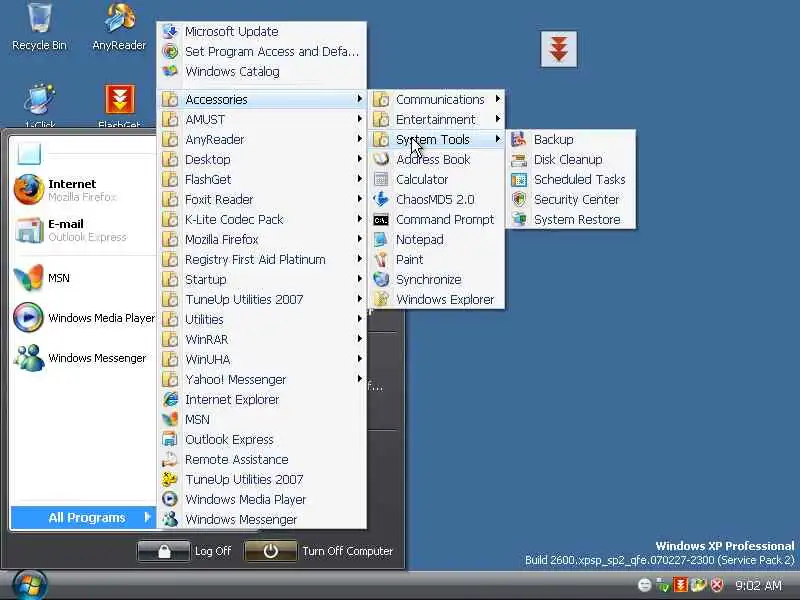Open Scheduled Tasks entry
Image resolution: width=800 pixels, height=600 pixels.
pos(571,180)
